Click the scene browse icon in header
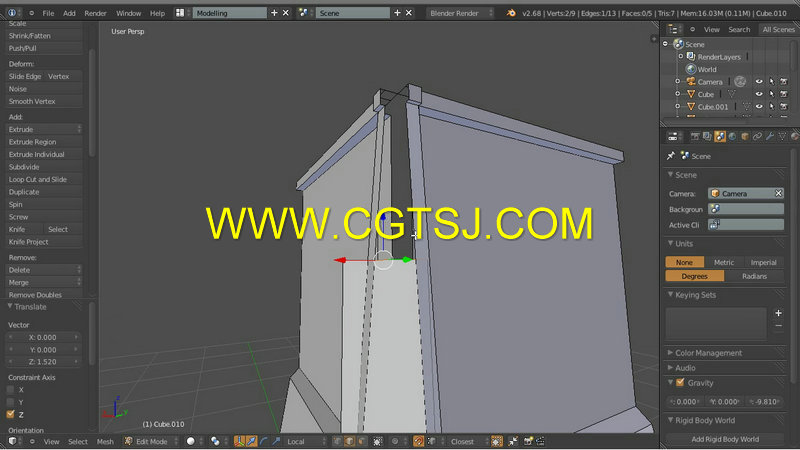 [x=303, y=13]
